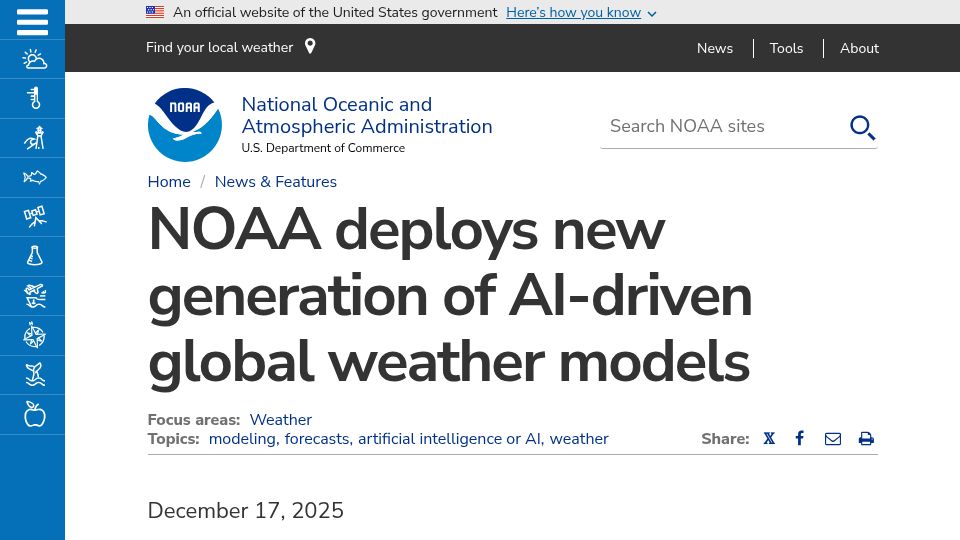This screenshot has height=540, width=960.
Task: Expand the 'Here's how you know' chevron
Action: 652,14
